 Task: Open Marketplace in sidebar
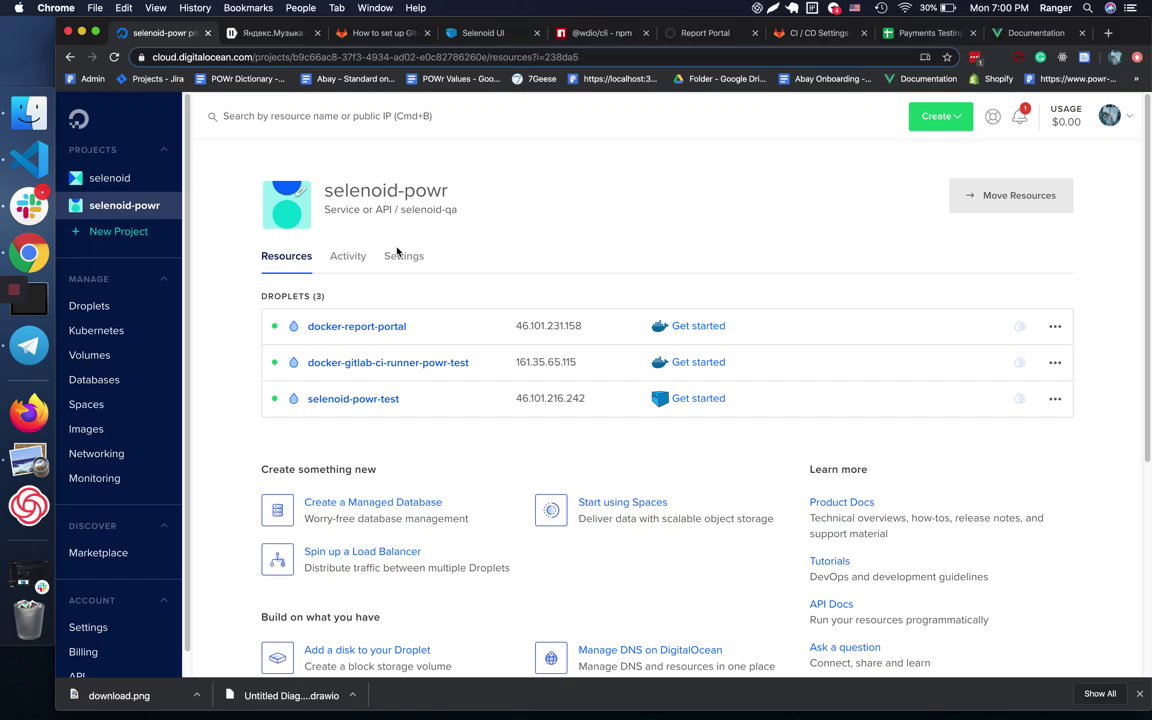98,552
